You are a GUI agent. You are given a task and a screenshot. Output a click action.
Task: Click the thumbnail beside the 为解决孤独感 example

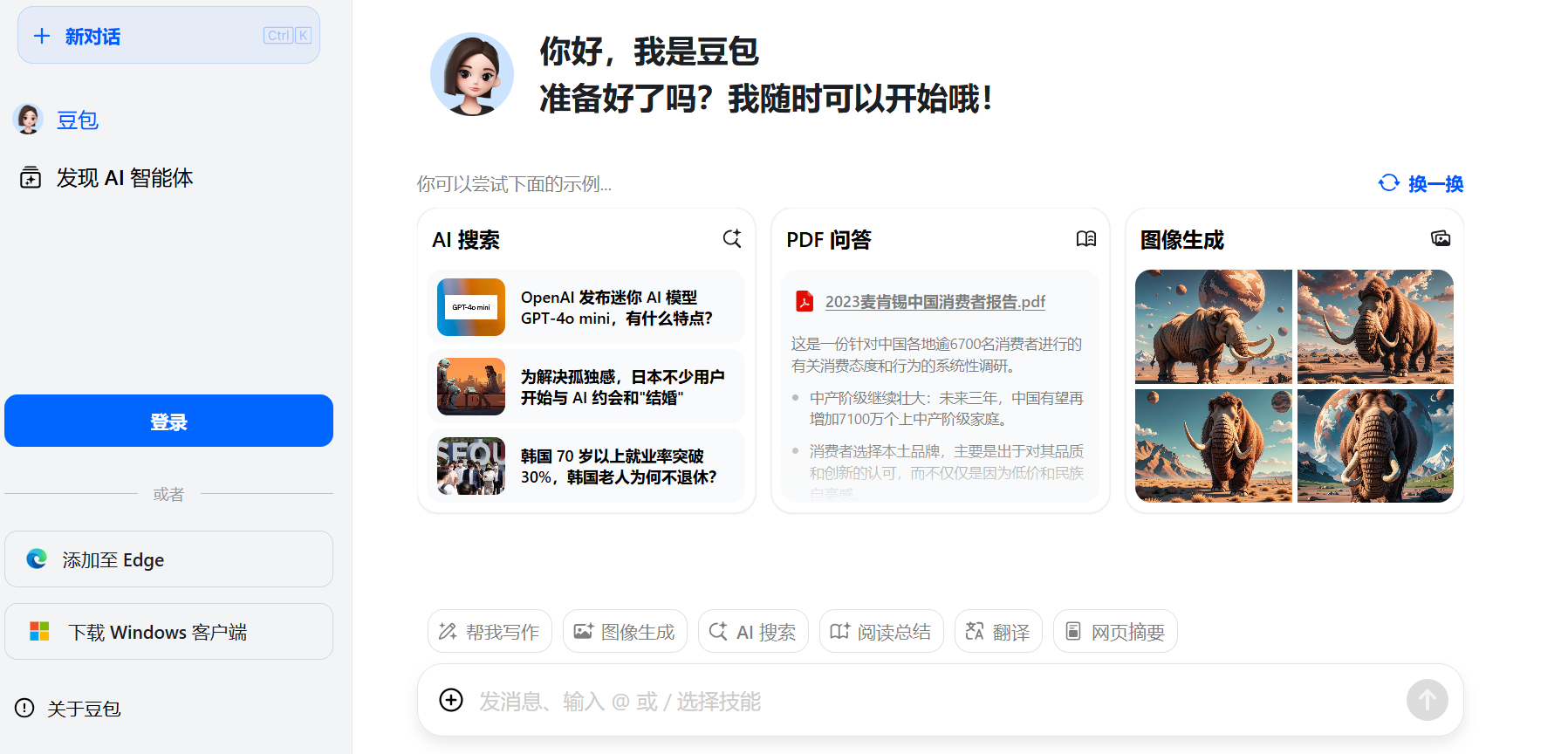click(471, 387)
